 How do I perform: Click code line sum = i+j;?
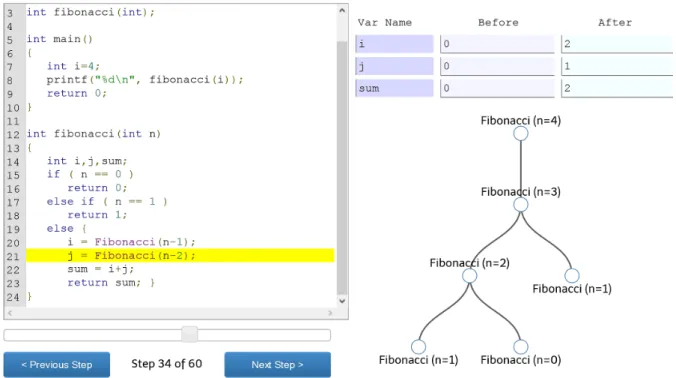(101, 269)
